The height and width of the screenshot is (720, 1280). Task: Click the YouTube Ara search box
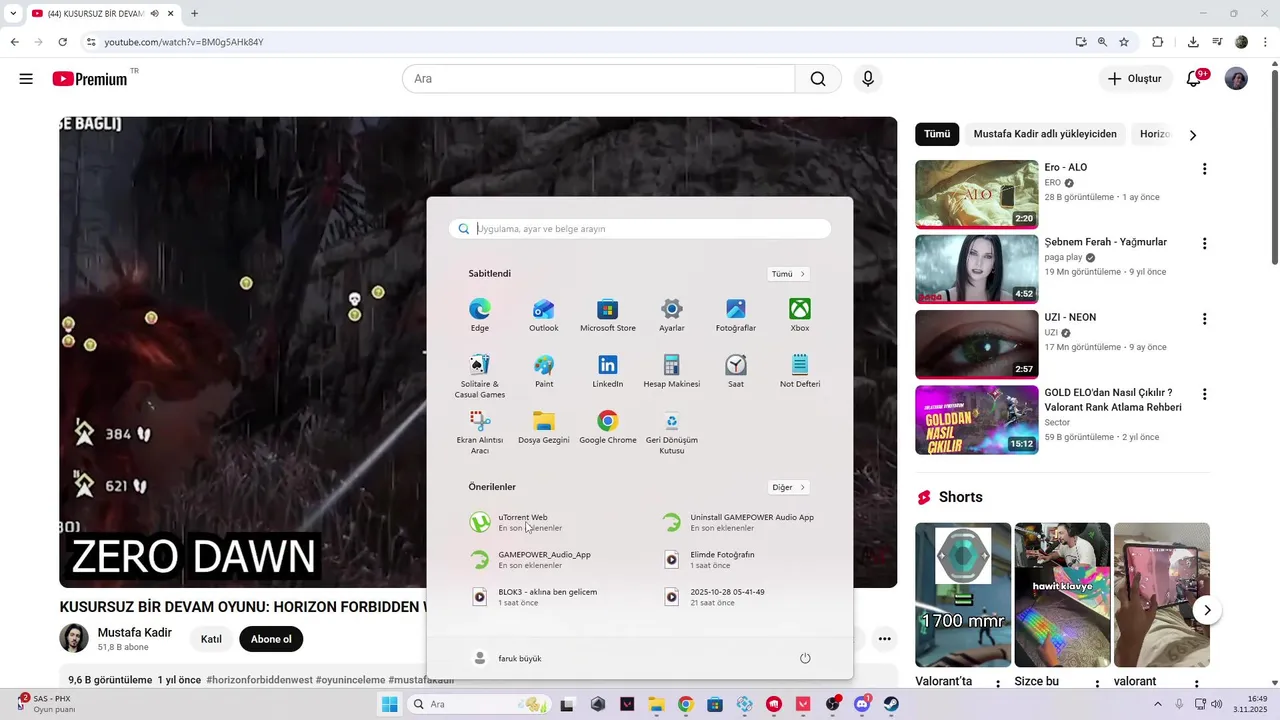[598, 79]
